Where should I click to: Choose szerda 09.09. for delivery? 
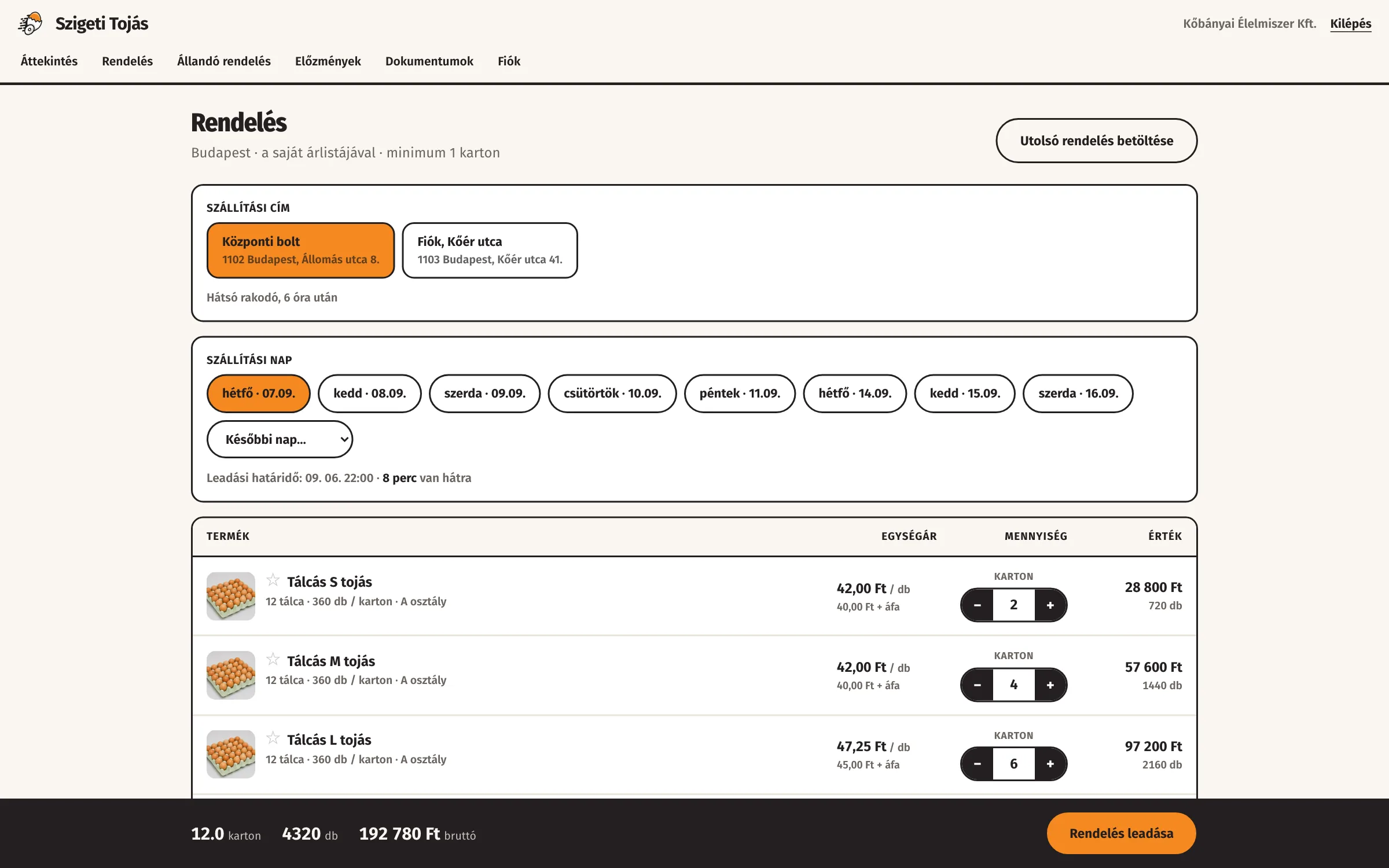(x=485, y=393)
